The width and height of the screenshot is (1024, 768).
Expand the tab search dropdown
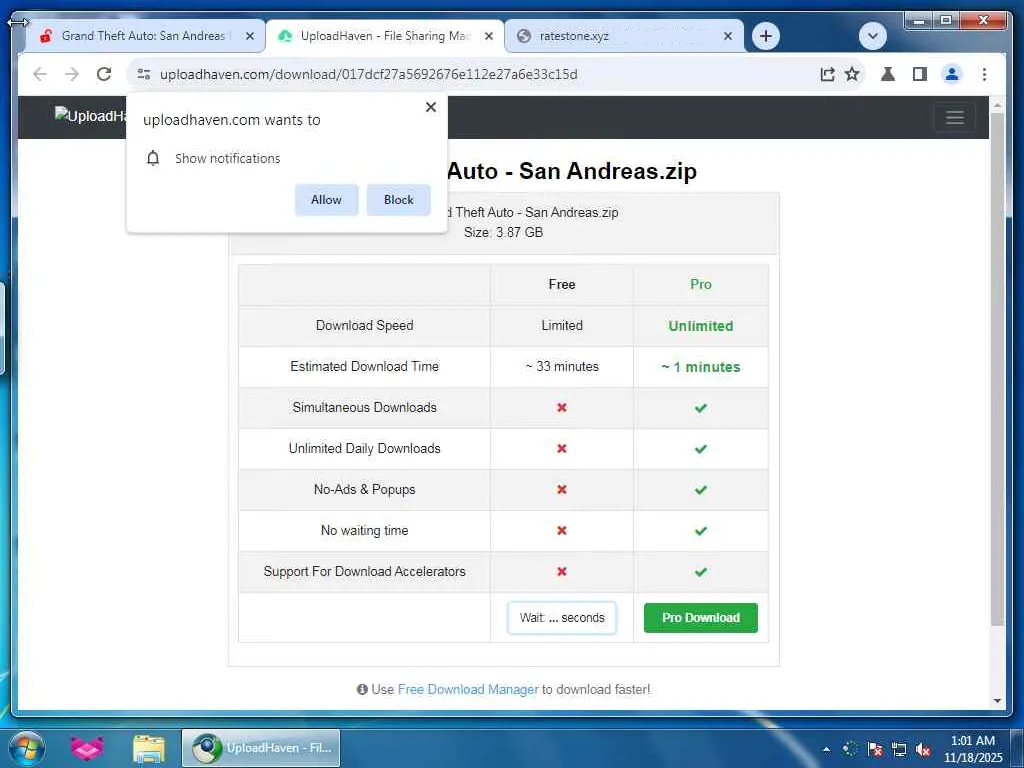872,36
